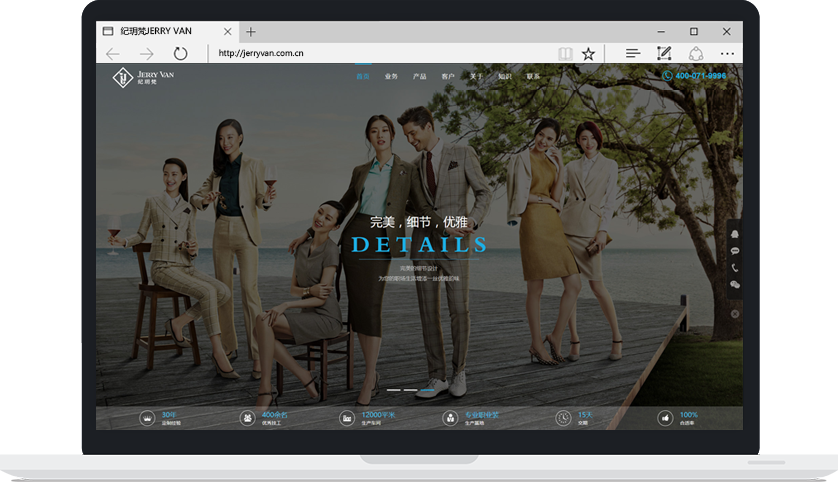838x482 pixels.
Task: Click the Make a Web Note icon
Action: coord(663,54)
